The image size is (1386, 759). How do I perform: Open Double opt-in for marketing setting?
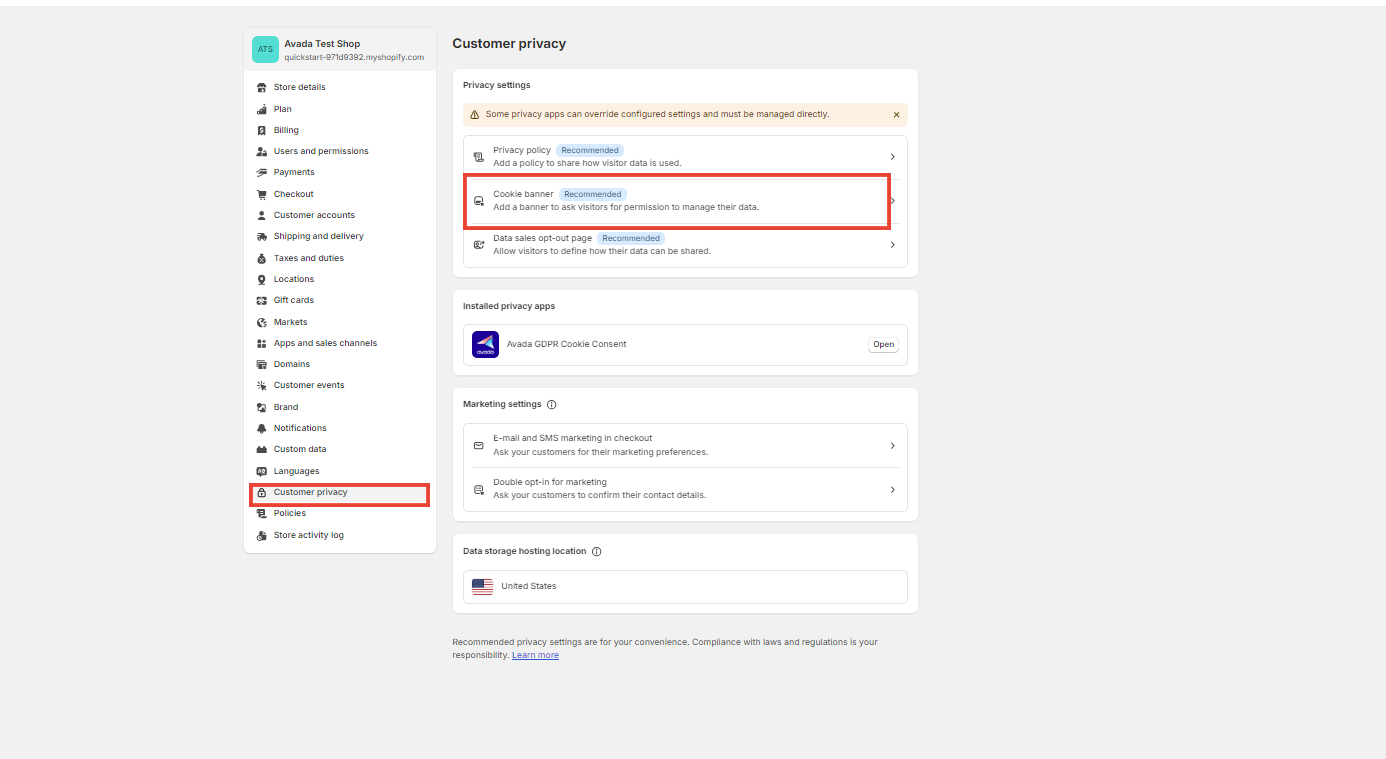click(x=685, y=490)
